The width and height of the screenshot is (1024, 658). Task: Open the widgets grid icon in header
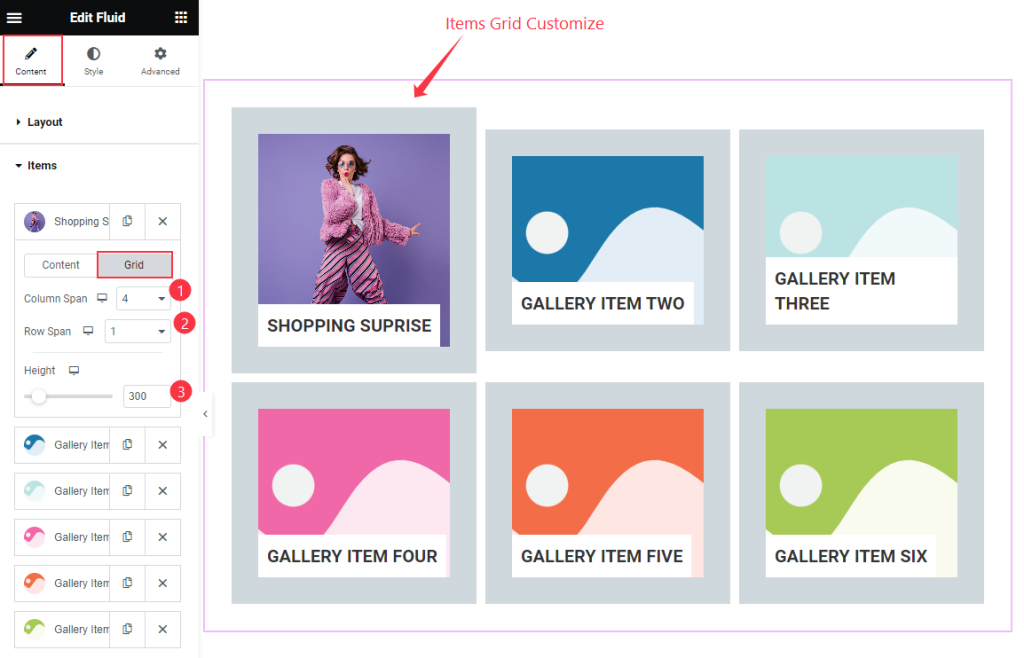[181, 18]
